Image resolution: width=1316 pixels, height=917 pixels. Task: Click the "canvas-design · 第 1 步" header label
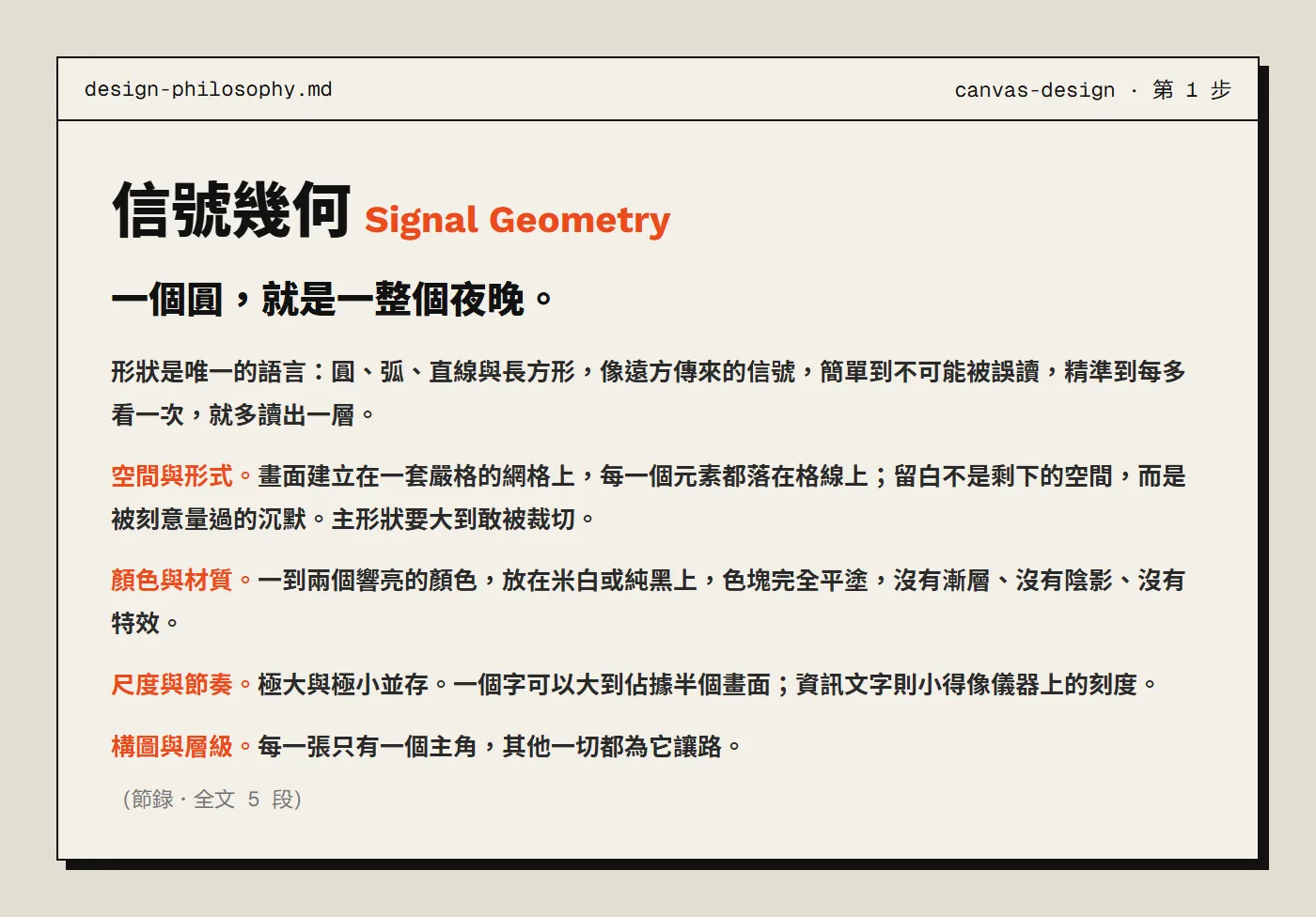[1092, 90]
